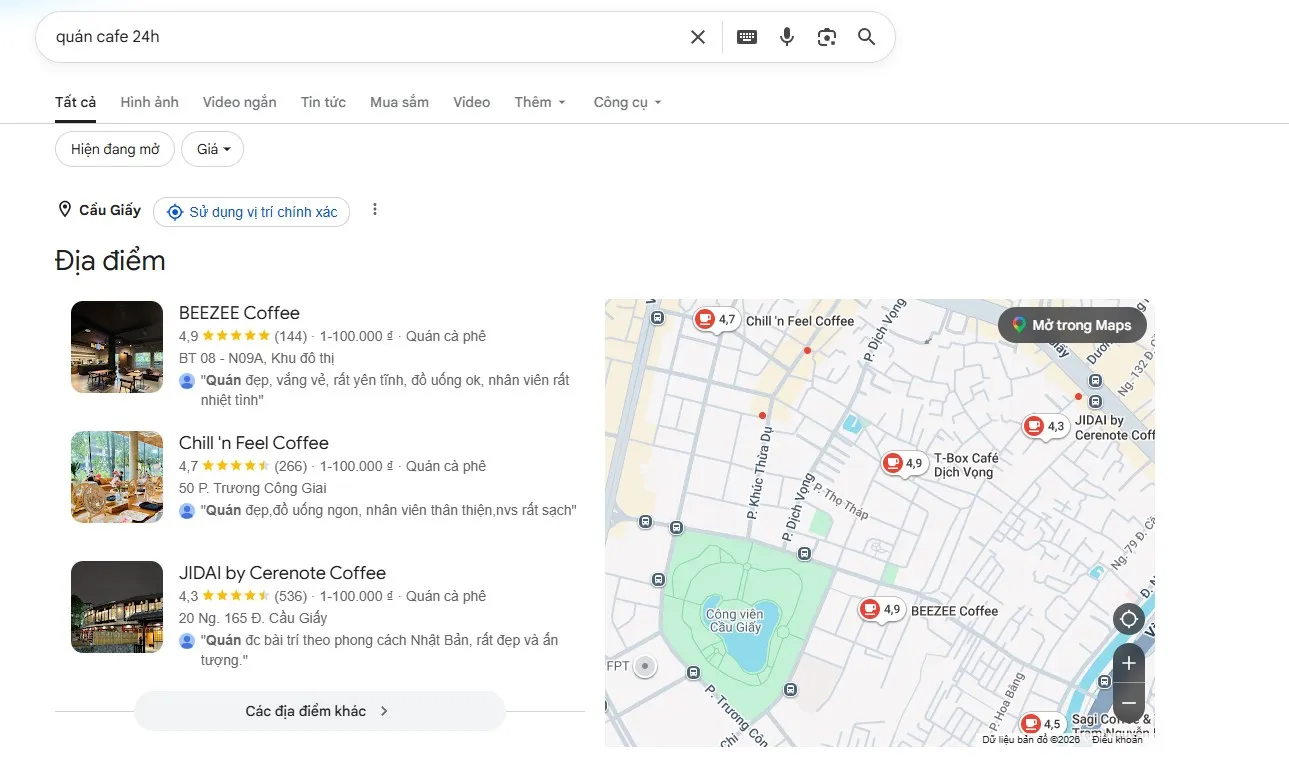The height and width of the screenshot is (772, 1289).
Task: Center the map on my location
Action: 1129,619
